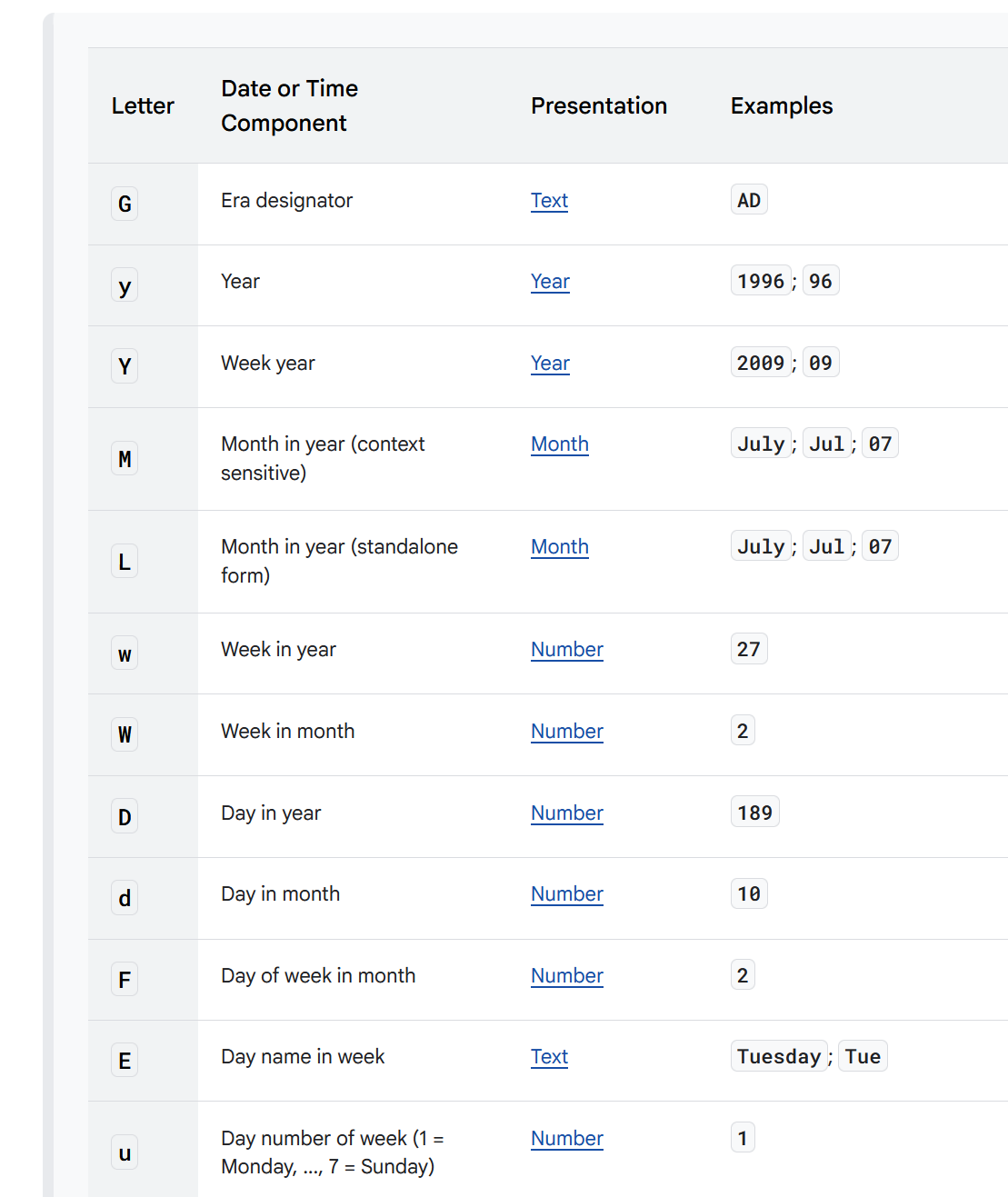This screenshot has height=1197, width=1008.
Task: Click the 189 example for Day in year
Action: 754,813
